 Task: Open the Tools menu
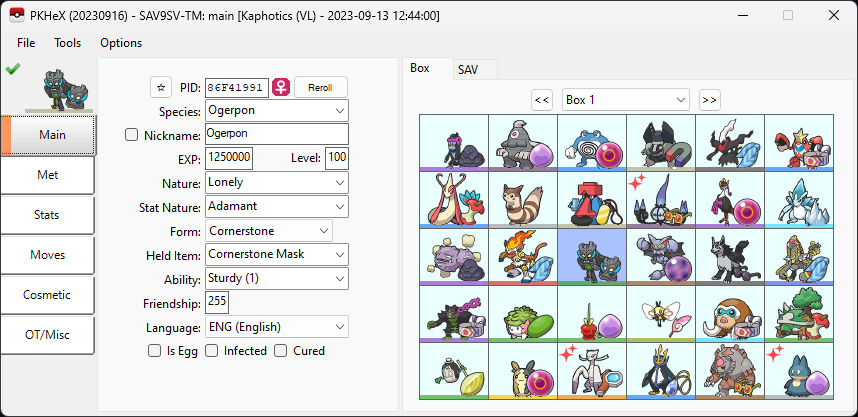pos(67,43)
